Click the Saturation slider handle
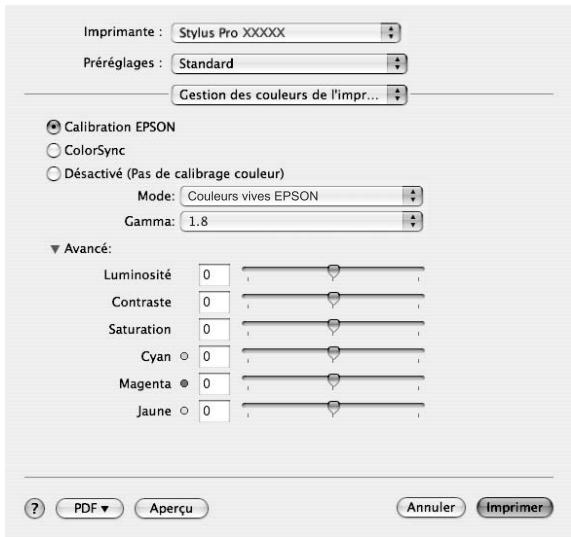Image resolution: width=571 pixels, height=537 pixels. pos(333,327)
